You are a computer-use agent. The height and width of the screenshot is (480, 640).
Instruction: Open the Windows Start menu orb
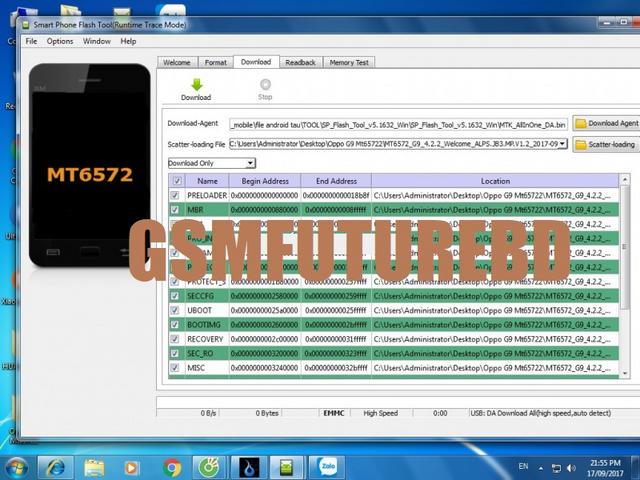coord(15,468)
